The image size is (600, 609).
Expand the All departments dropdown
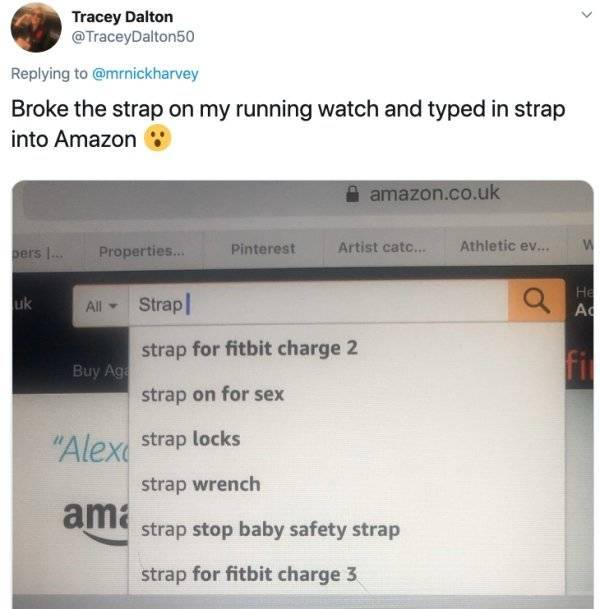point(101,306)
